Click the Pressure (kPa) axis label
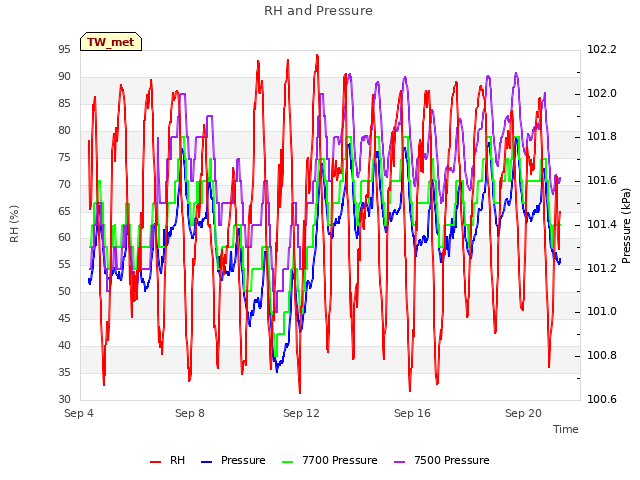 (626, 226)
